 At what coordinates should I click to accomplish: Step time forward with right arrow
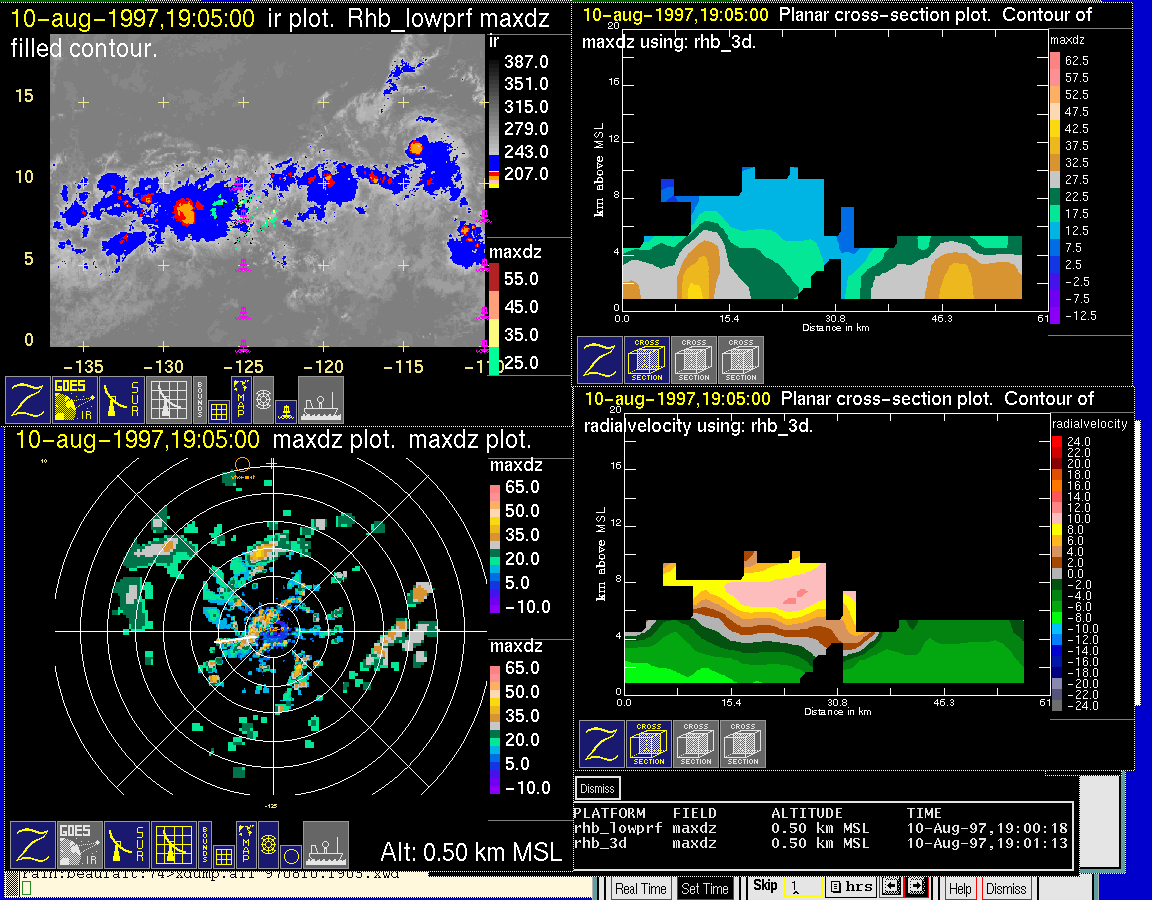coord(916,887)
